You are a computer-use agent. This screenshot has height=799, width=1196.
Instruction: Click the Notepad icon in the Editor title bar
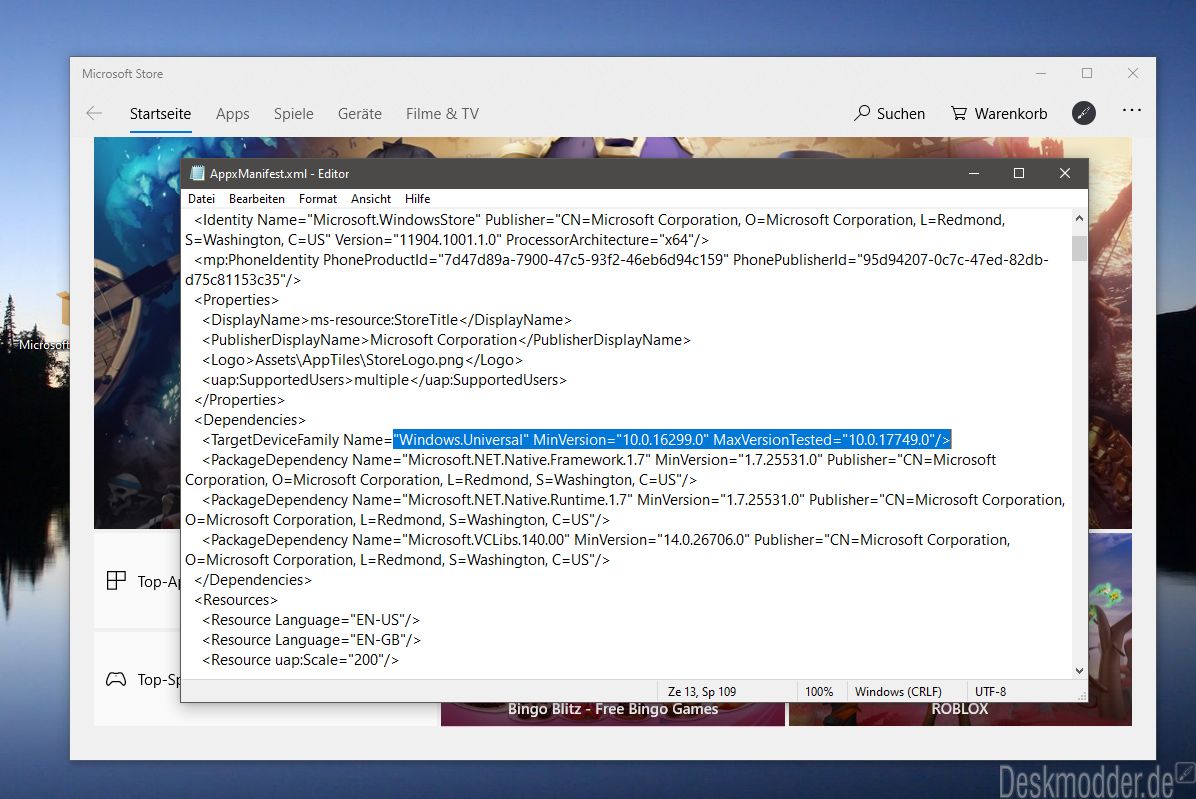[198, 173]
